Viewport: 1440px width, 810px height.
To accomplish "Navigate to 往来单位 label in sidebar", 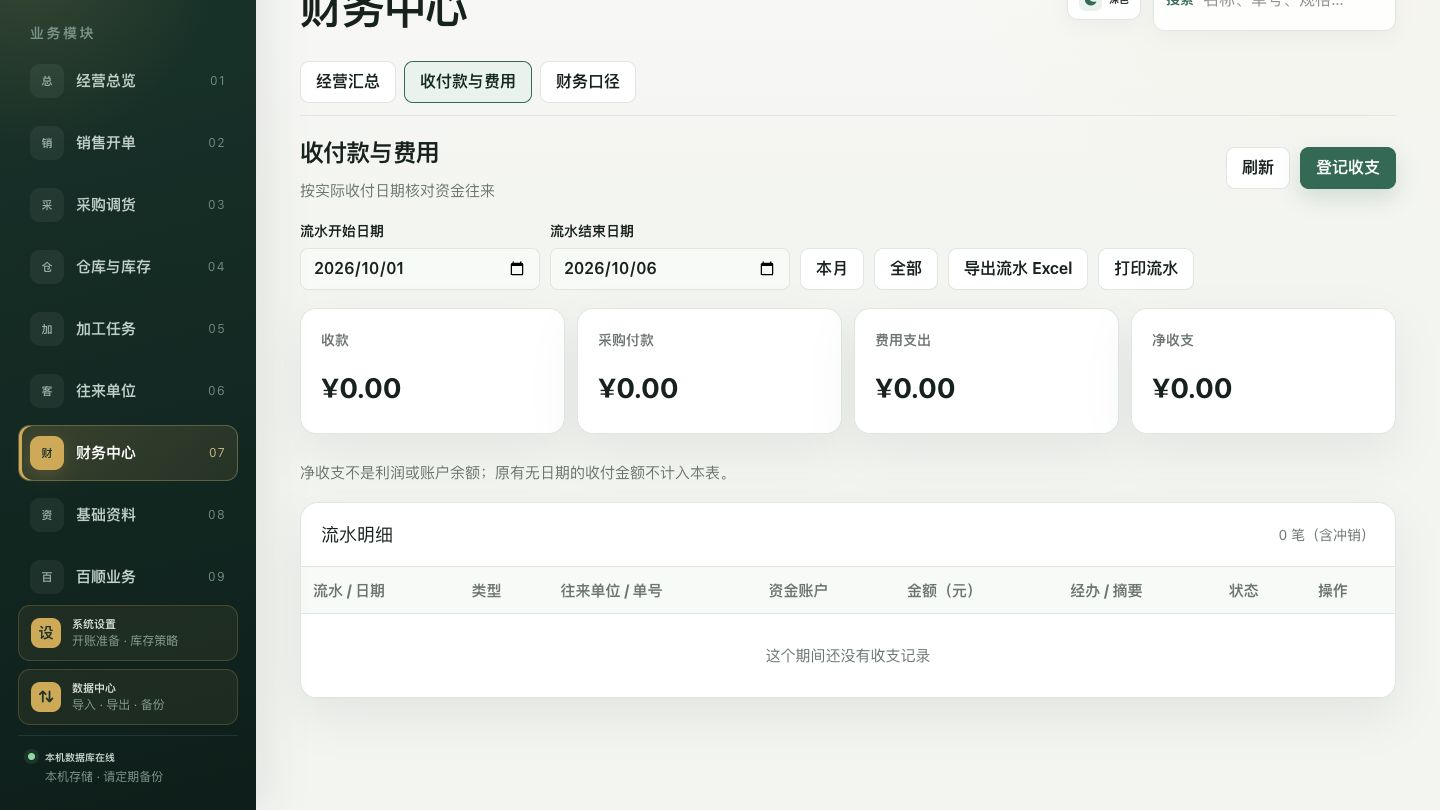I will (x=106, y=391).
